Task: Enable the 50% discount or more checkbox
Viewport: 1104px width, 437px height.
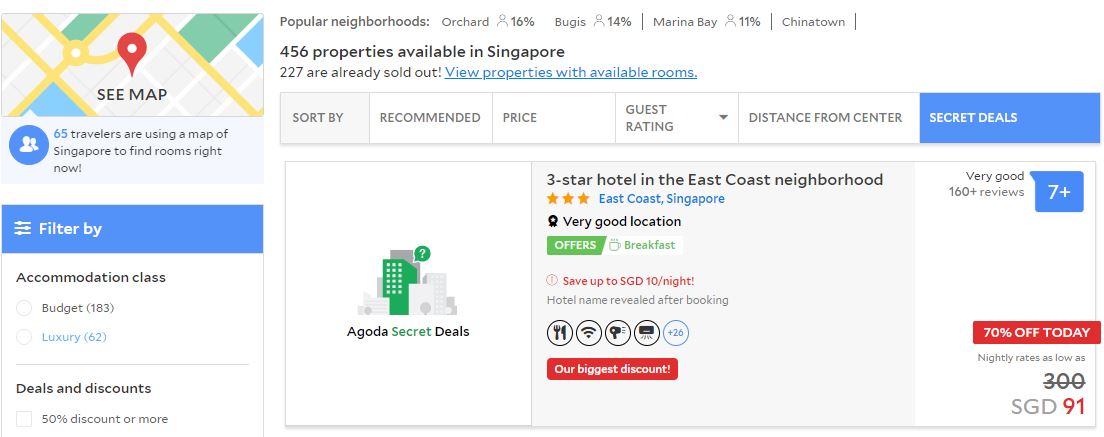Action: (25, 419)
